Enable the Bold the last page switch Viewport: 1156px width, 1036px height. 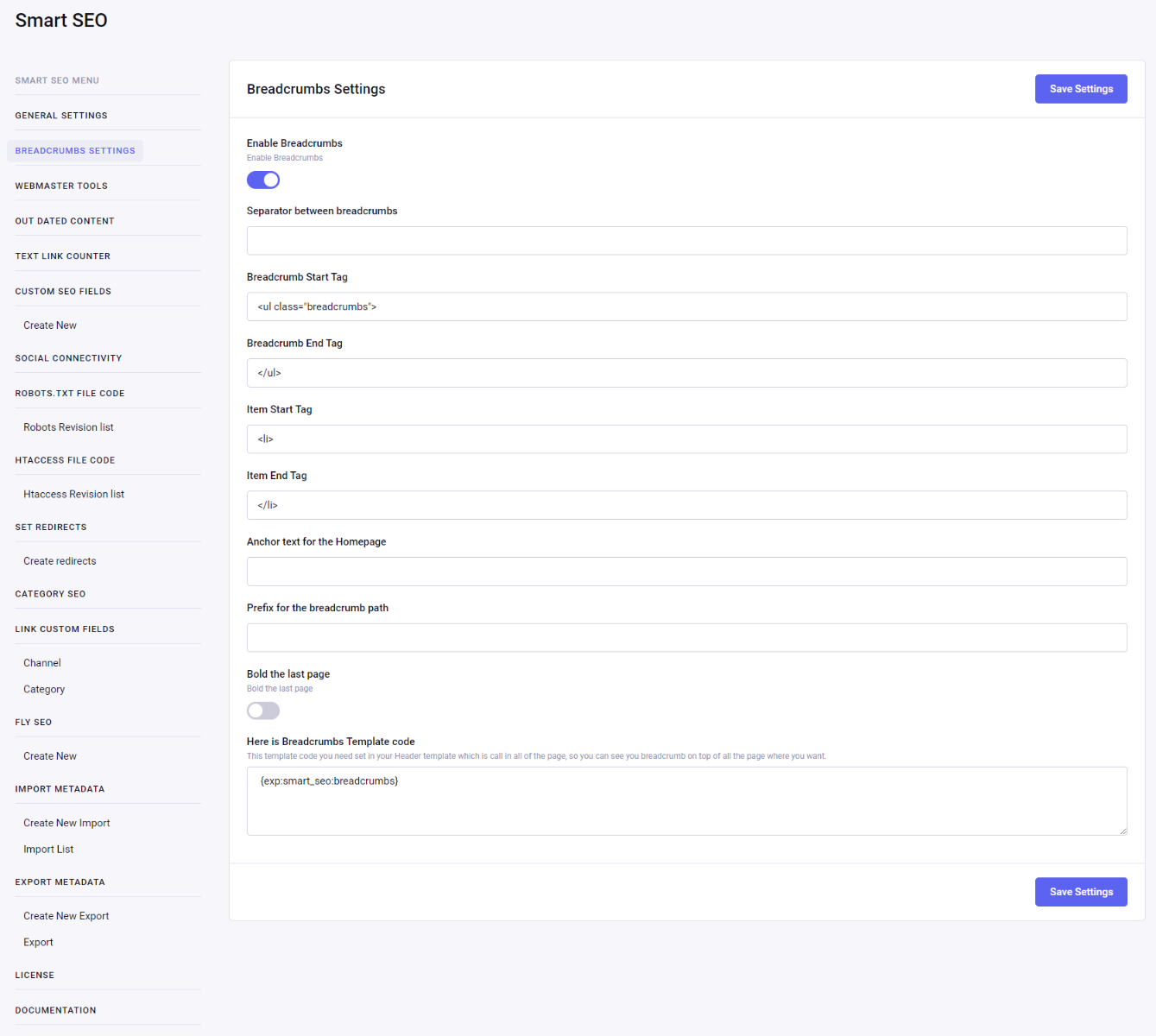(x=263, y=711)
